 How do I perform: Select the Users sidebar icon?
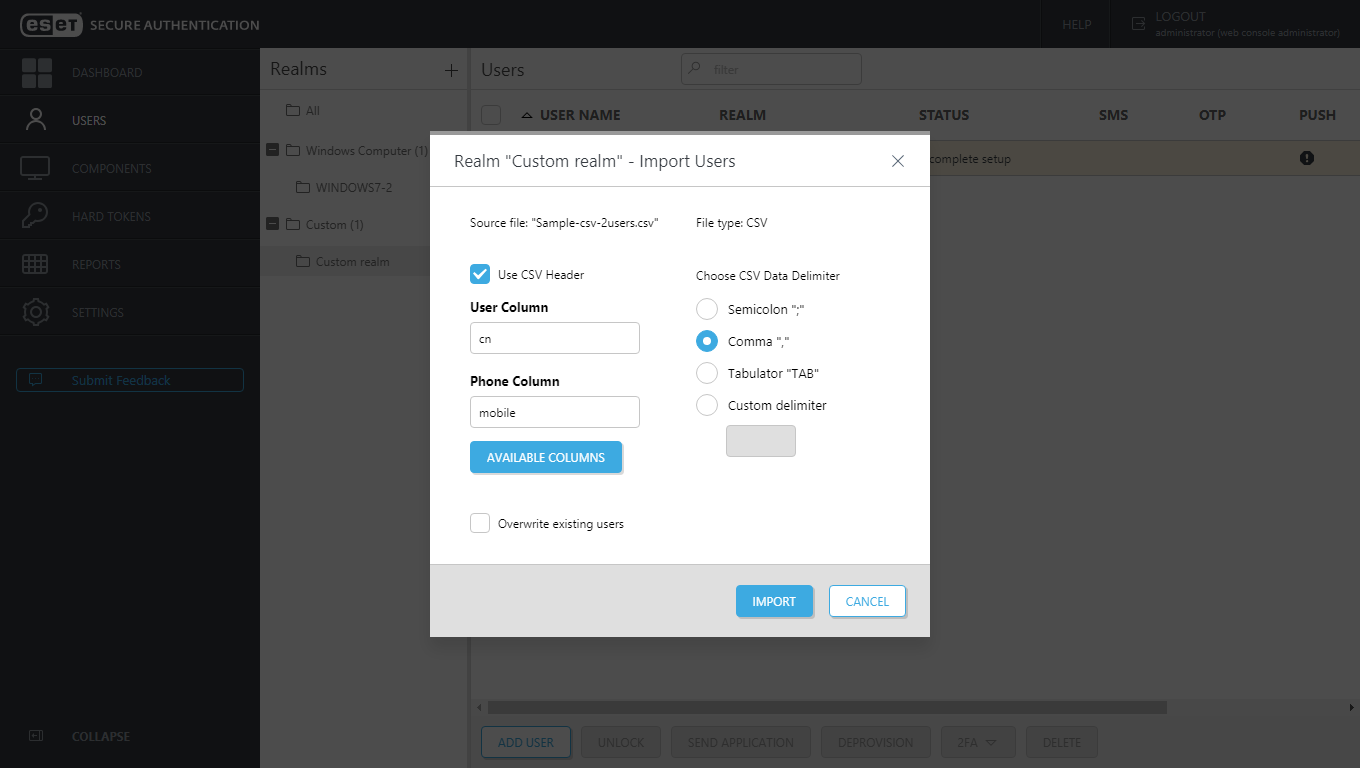36,118
